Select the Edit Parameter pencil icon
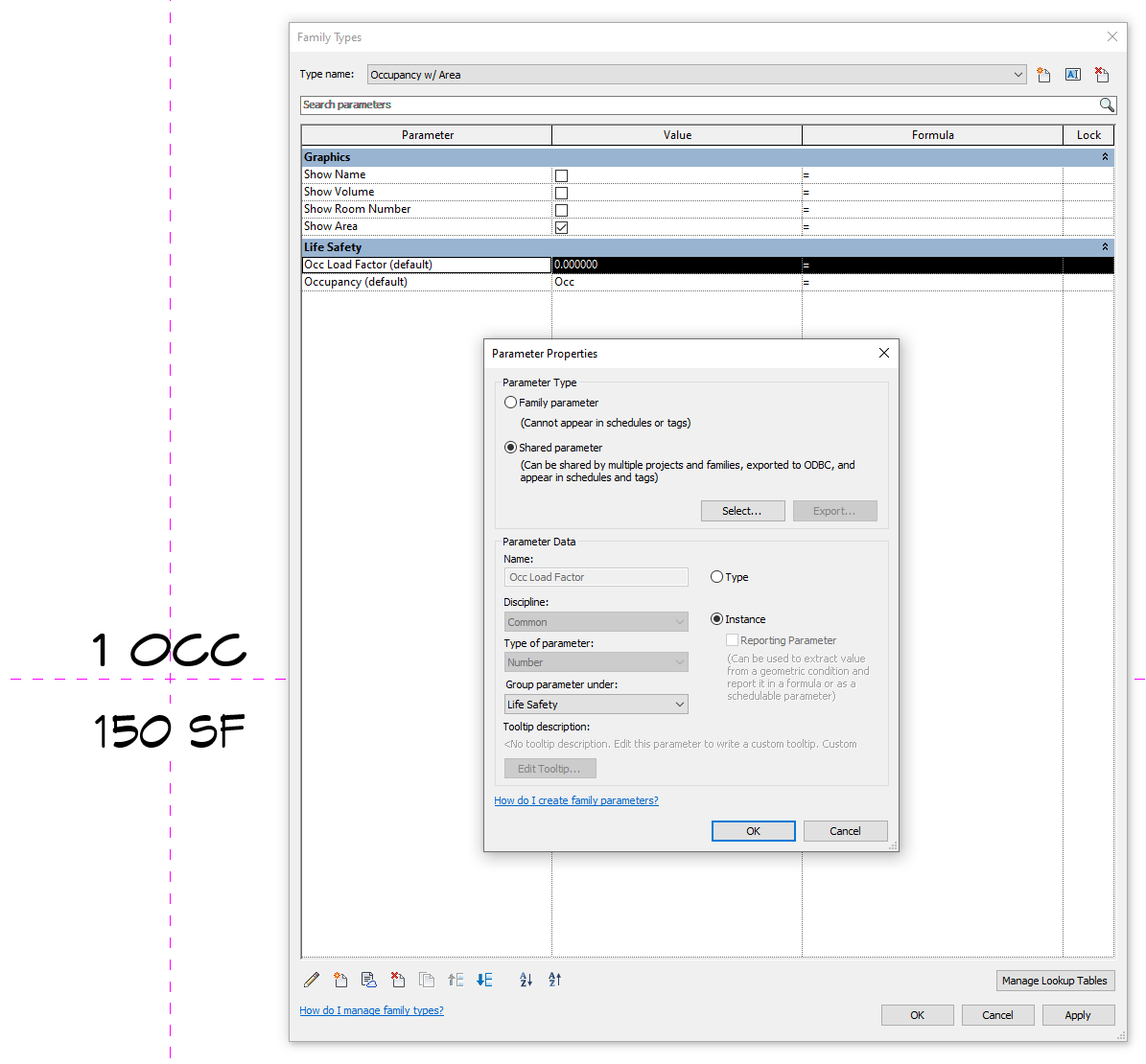This screenshot has width=1146, height=1064. tap(311, 980)
